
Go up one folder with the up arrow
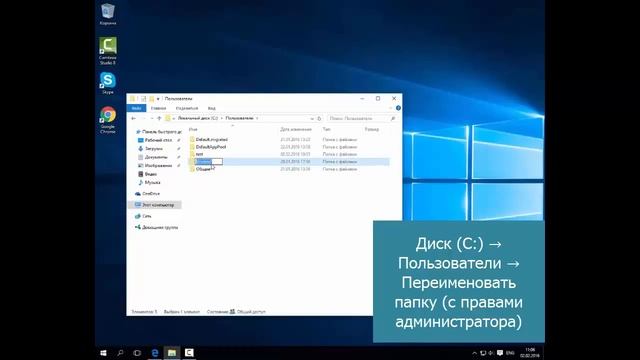tap(159, 118)
